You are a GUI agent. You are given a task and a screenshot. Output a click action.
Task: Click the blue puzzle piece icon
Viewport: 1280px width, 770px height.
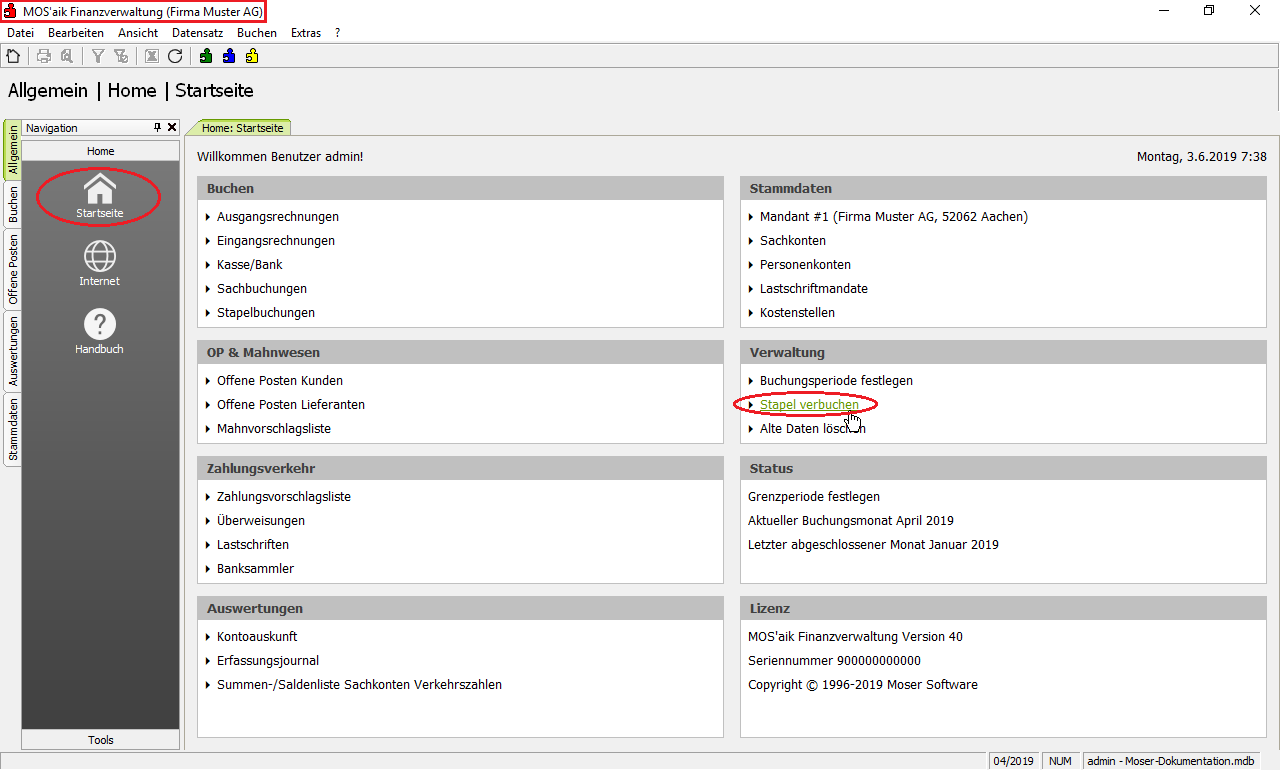229,56
